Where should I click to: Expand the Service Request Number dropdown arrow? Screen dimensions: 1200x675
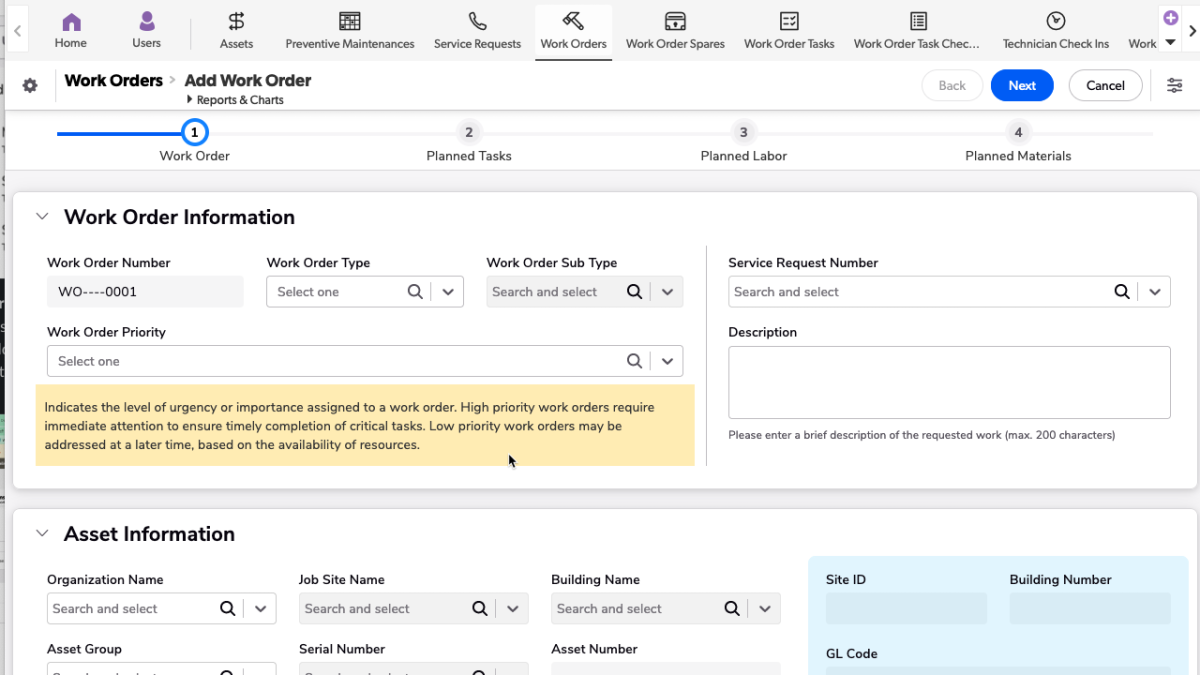(1155, 292)
